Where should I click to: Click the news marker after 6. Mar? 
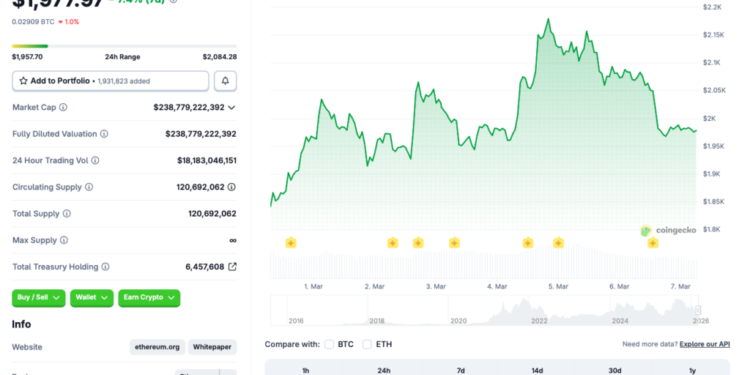[653, 243]
